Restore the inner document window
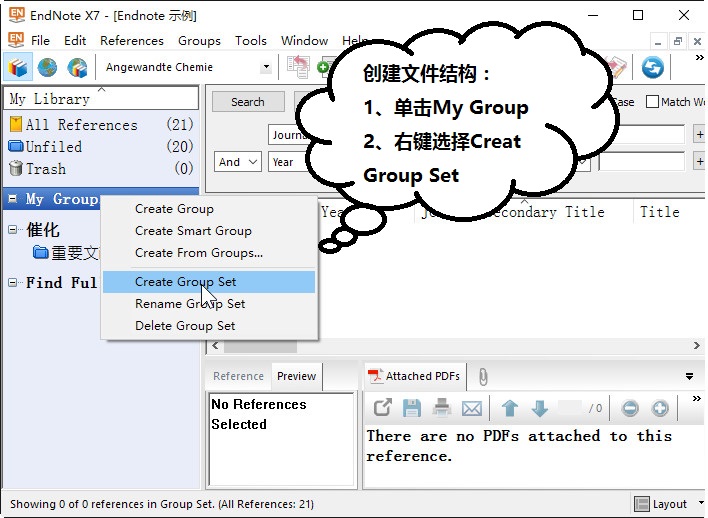 tap(678, 42)
